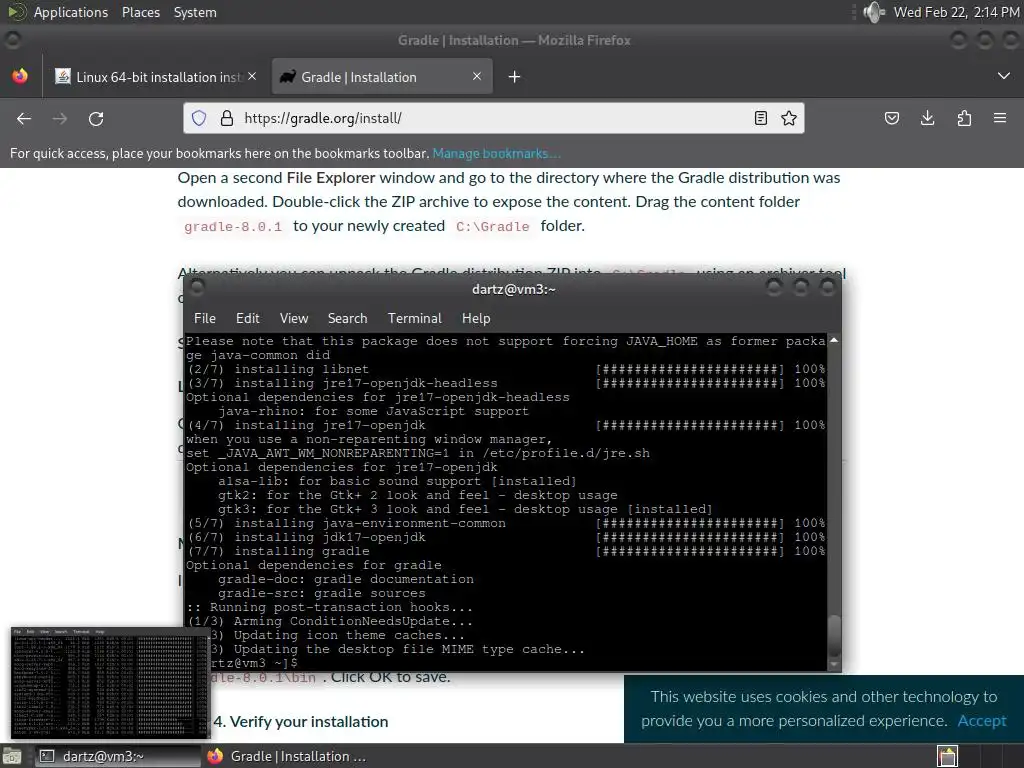Open a new Firefox tab
Viewport: 1024px width, 768px height.
(x=515, y=77)
